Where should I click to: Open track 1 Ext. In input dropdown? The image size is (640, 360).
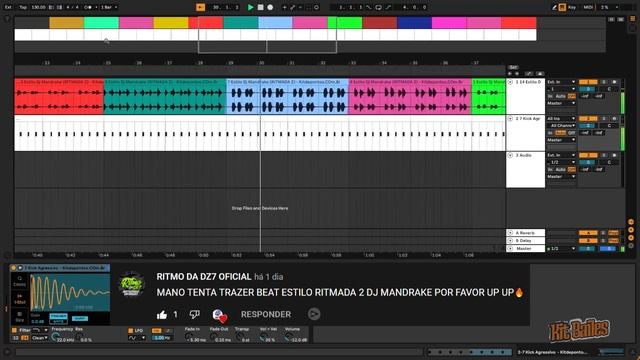tap(561, 82)
